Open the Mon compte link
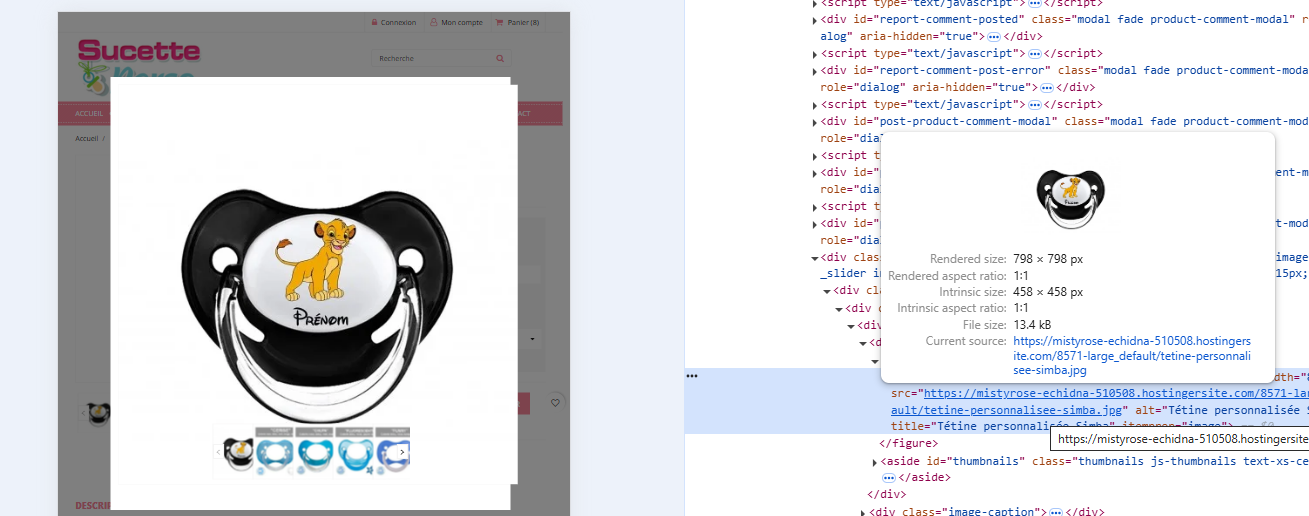Image resolution: width=1309 pixels, height=516 pixels. tap(462, 22)
